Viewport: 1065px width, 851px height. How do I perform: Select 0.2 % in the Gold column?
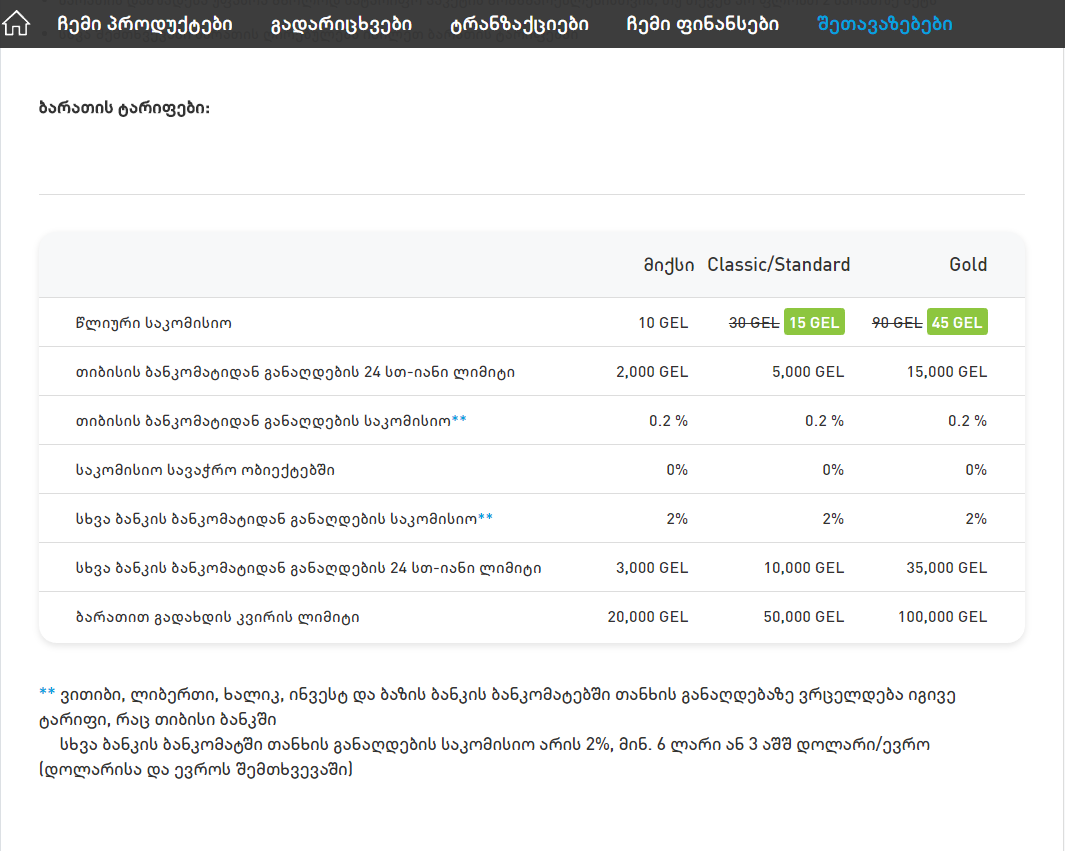[x=967, y=421]
